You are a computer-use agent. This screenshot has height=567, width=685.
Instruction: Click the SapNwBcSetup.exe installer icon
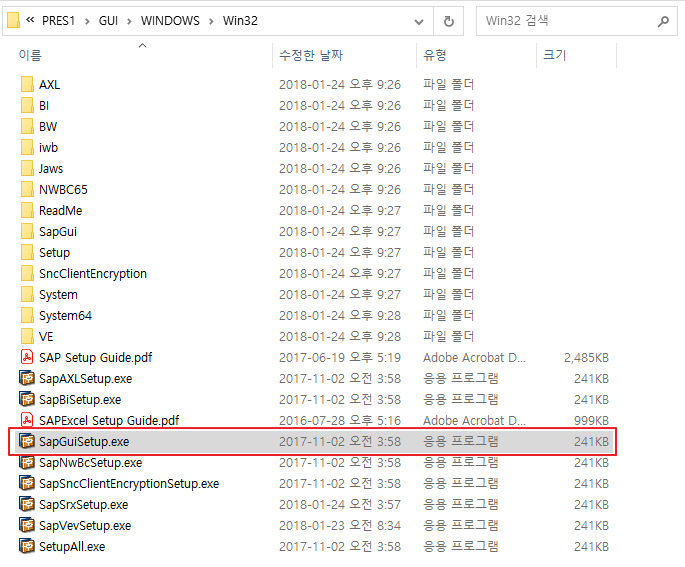[x=27, y=462]
